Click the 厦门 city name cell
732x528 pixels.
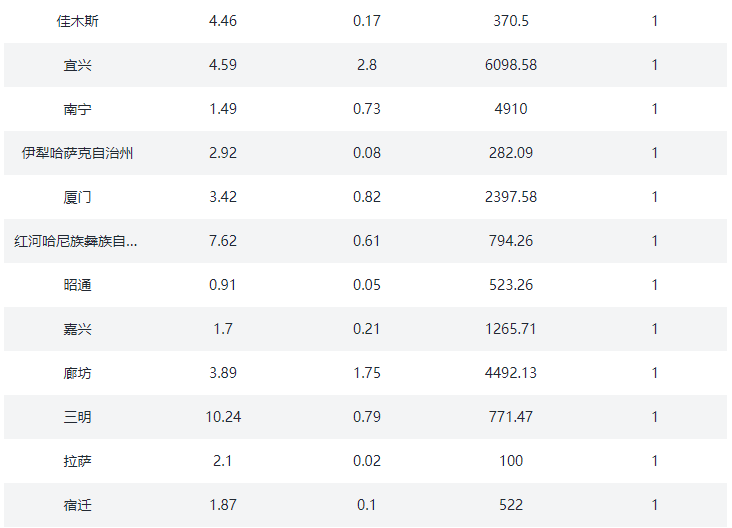77,197
